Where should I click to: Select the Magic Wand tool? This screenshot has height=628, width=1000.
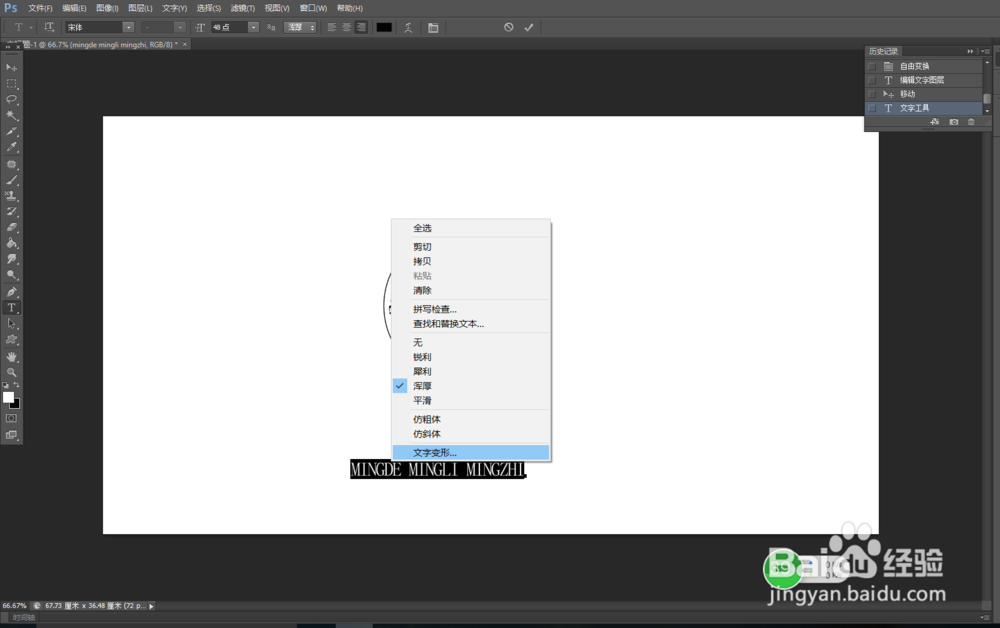pyautogui.click(x=11, y=115)
